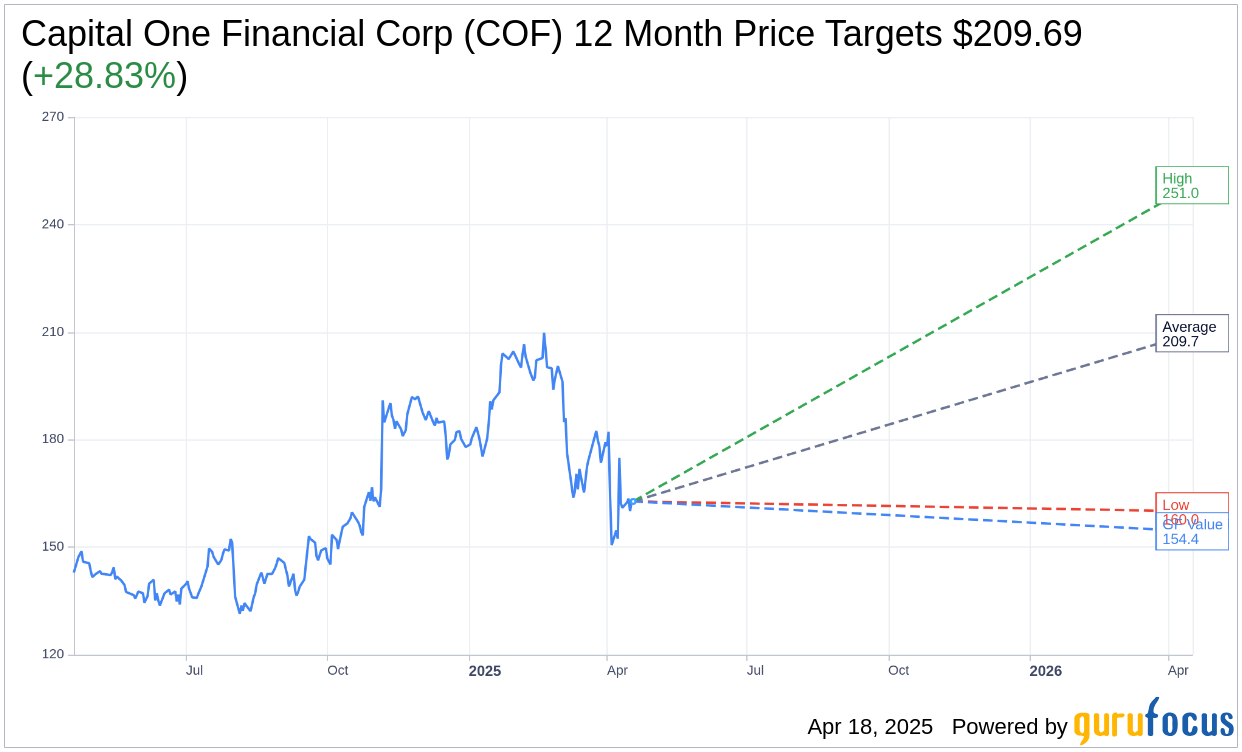The image size is (1242, 752).
Task: Click the gray dashed Average target line
Action: point(900,425)
